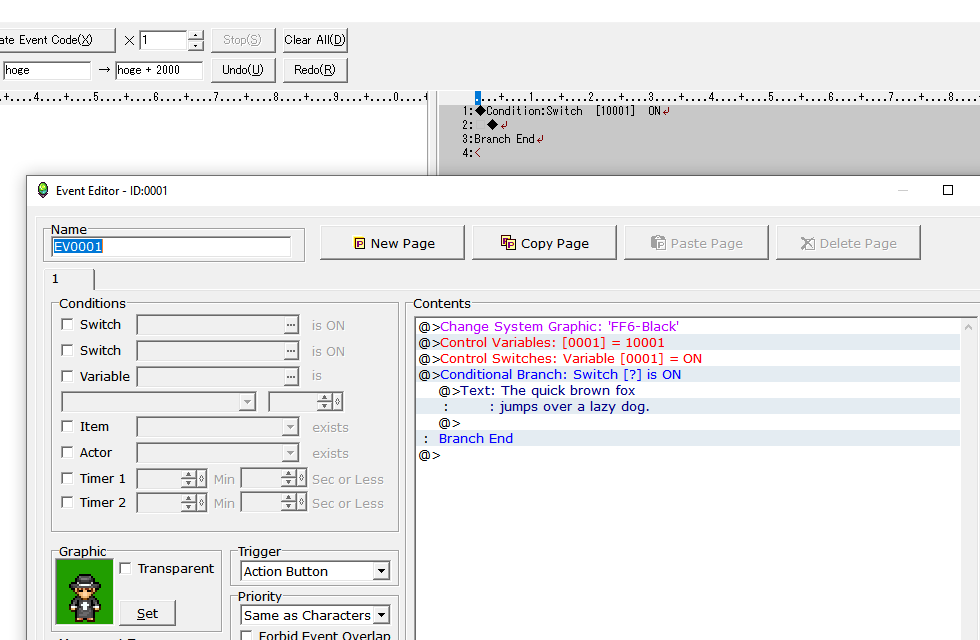Enable the Actor condition checkbox
Viewport: 980px width, 640px height.
coord(67,452)
